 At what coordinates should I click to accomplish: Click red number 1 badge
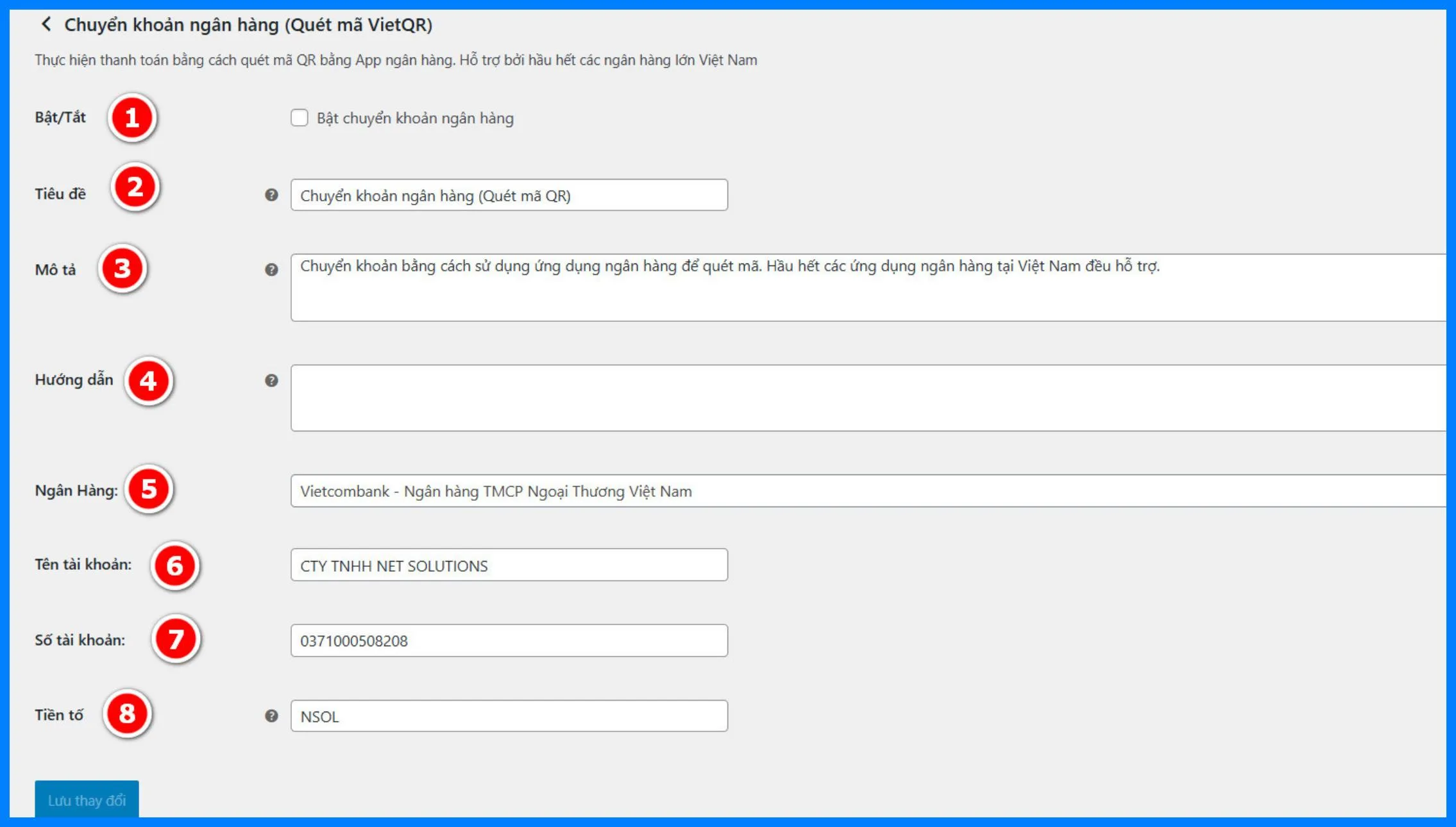(132, 118)
